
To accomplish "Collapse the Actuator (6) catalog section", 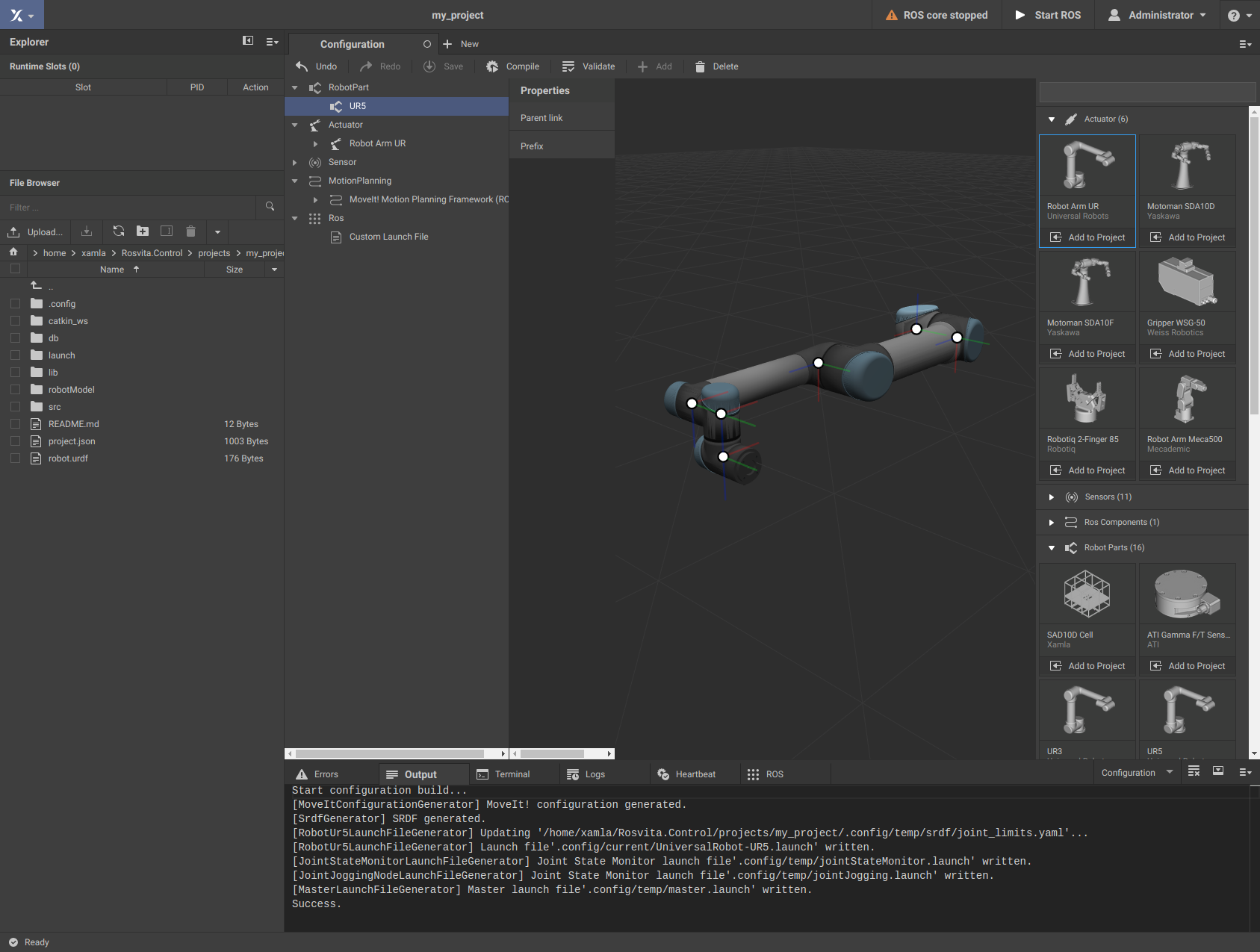I will tap(1052, 119).
